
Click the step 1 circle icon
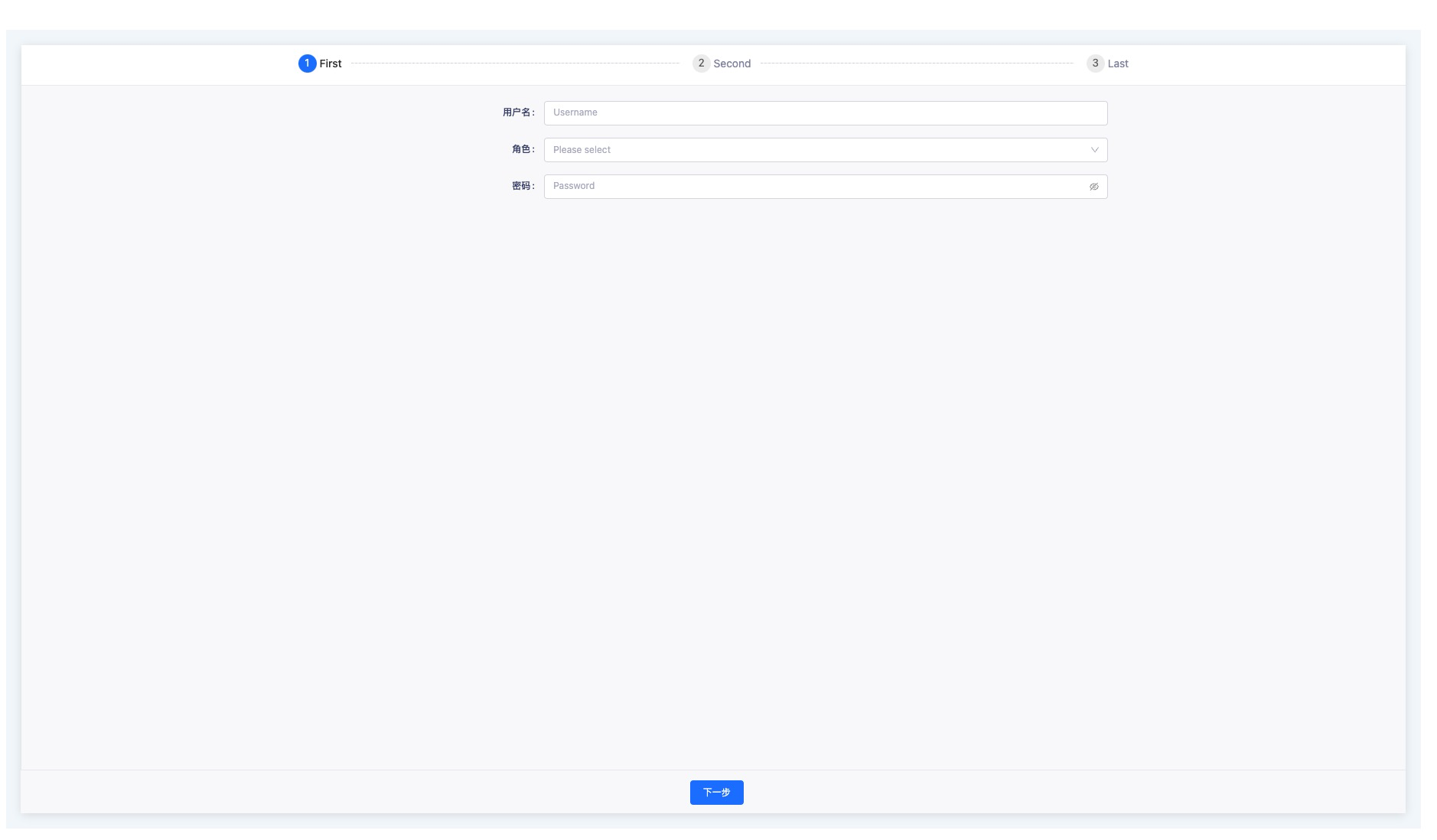(x=307, y=63)
